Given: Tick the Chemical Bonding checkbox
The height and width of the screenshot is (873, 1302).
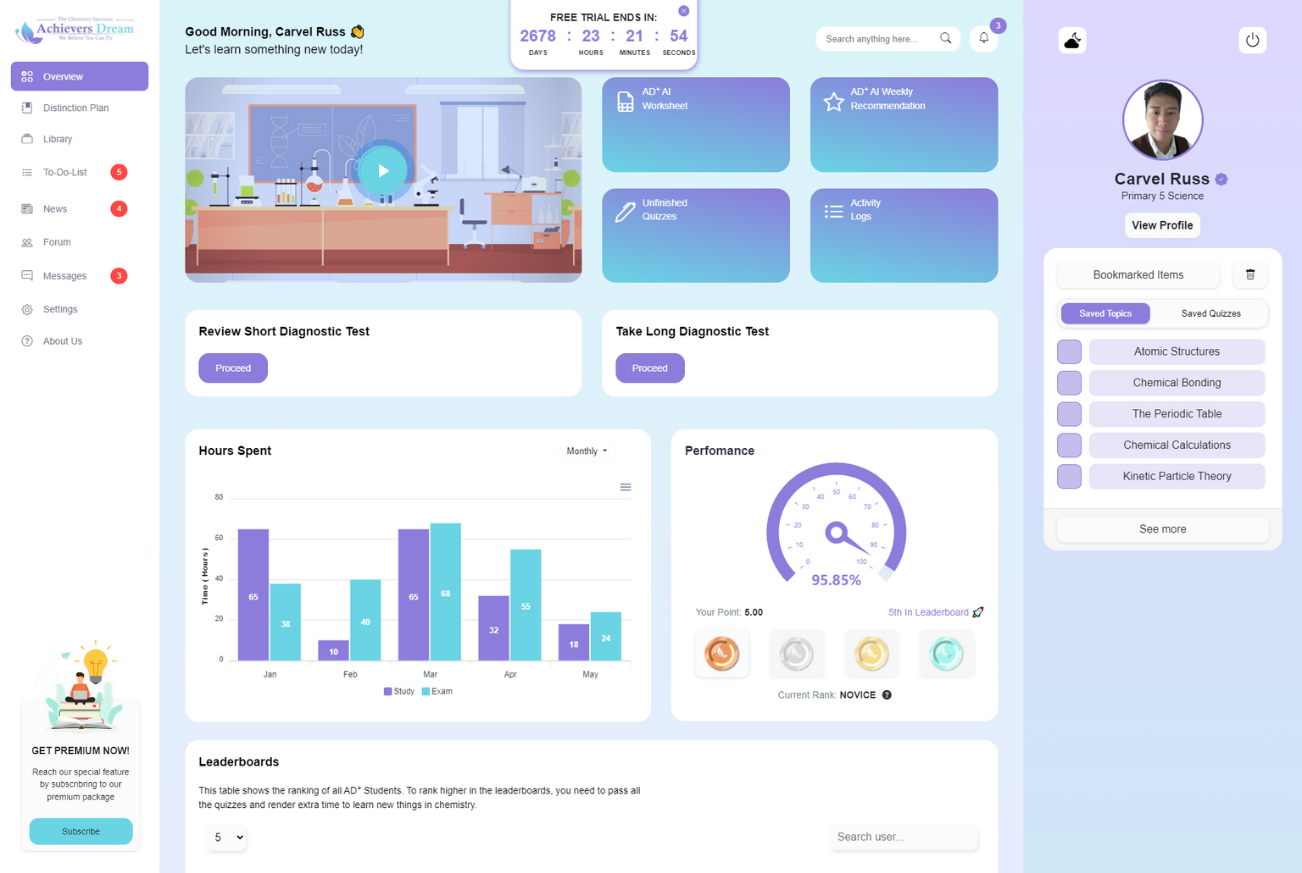Looking at the screenshot, I should point(1069,383).
